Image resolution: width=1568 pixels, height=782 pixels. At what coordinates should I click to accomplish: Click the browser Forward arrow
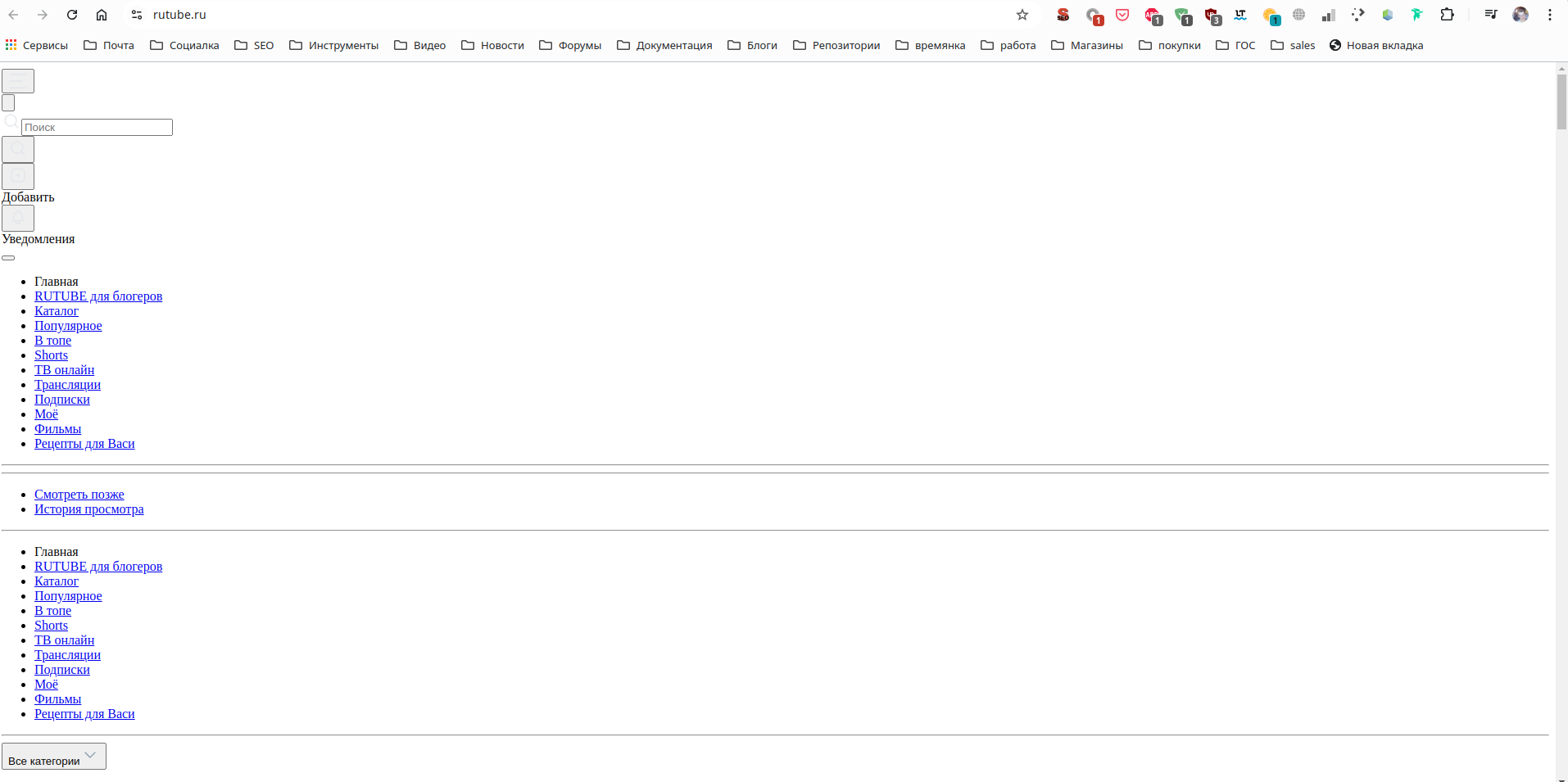(43, 15)
